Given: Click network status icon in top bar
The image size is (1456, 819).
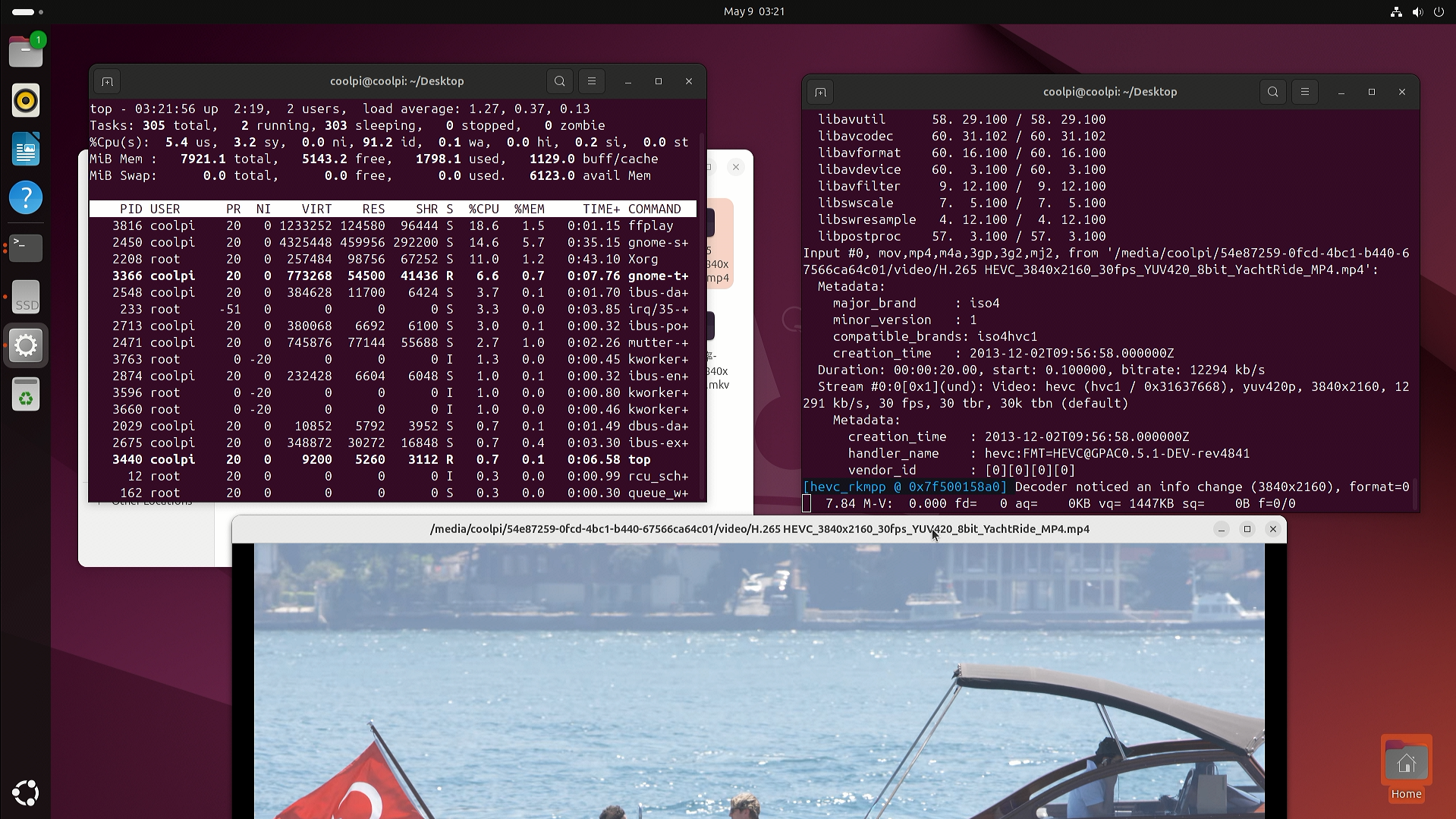Looking at the screenshot, I should click(x=1396, y=11).
